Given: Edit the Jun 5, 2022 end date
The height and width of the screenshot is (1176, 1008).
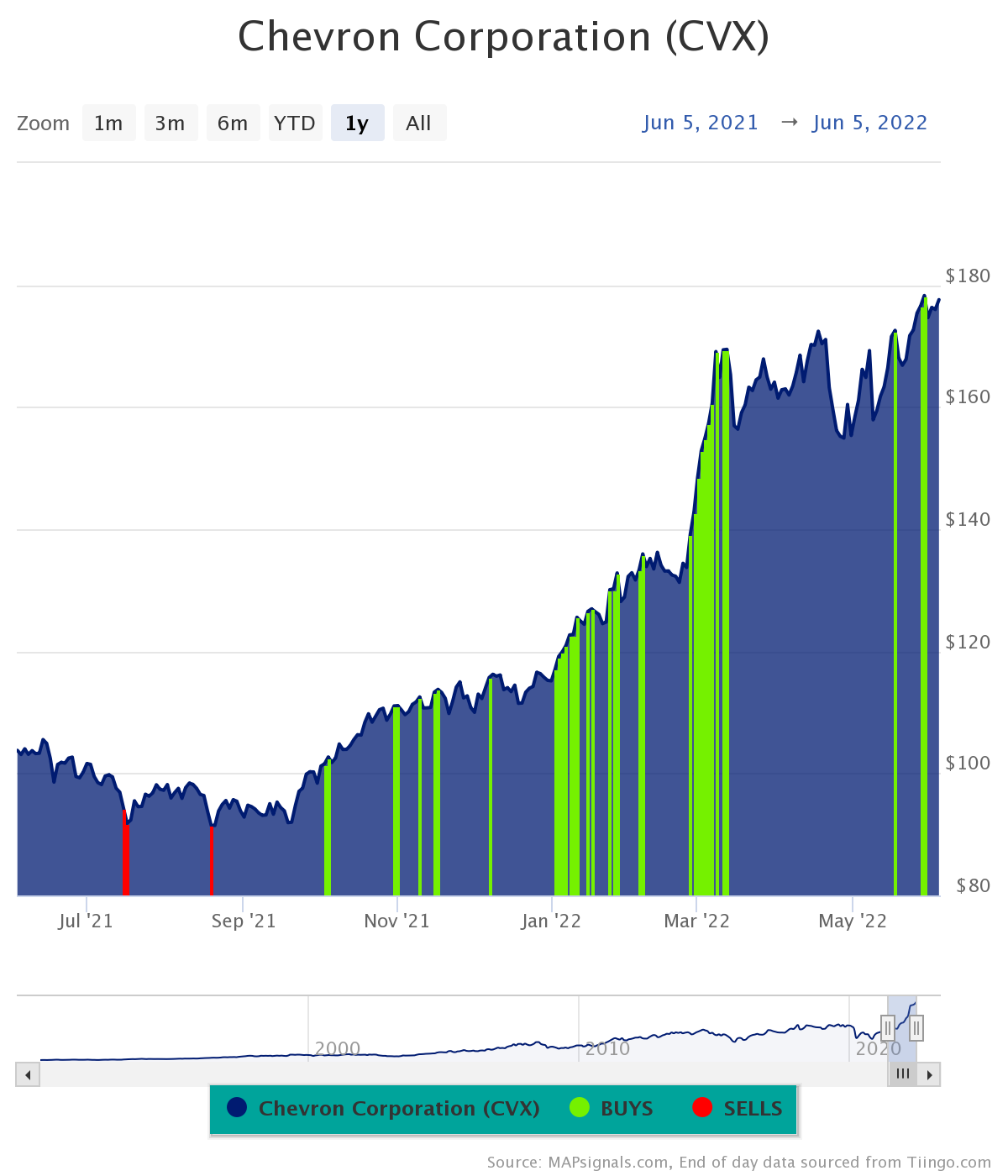Looking at the screenshot, I should point(869,123).
